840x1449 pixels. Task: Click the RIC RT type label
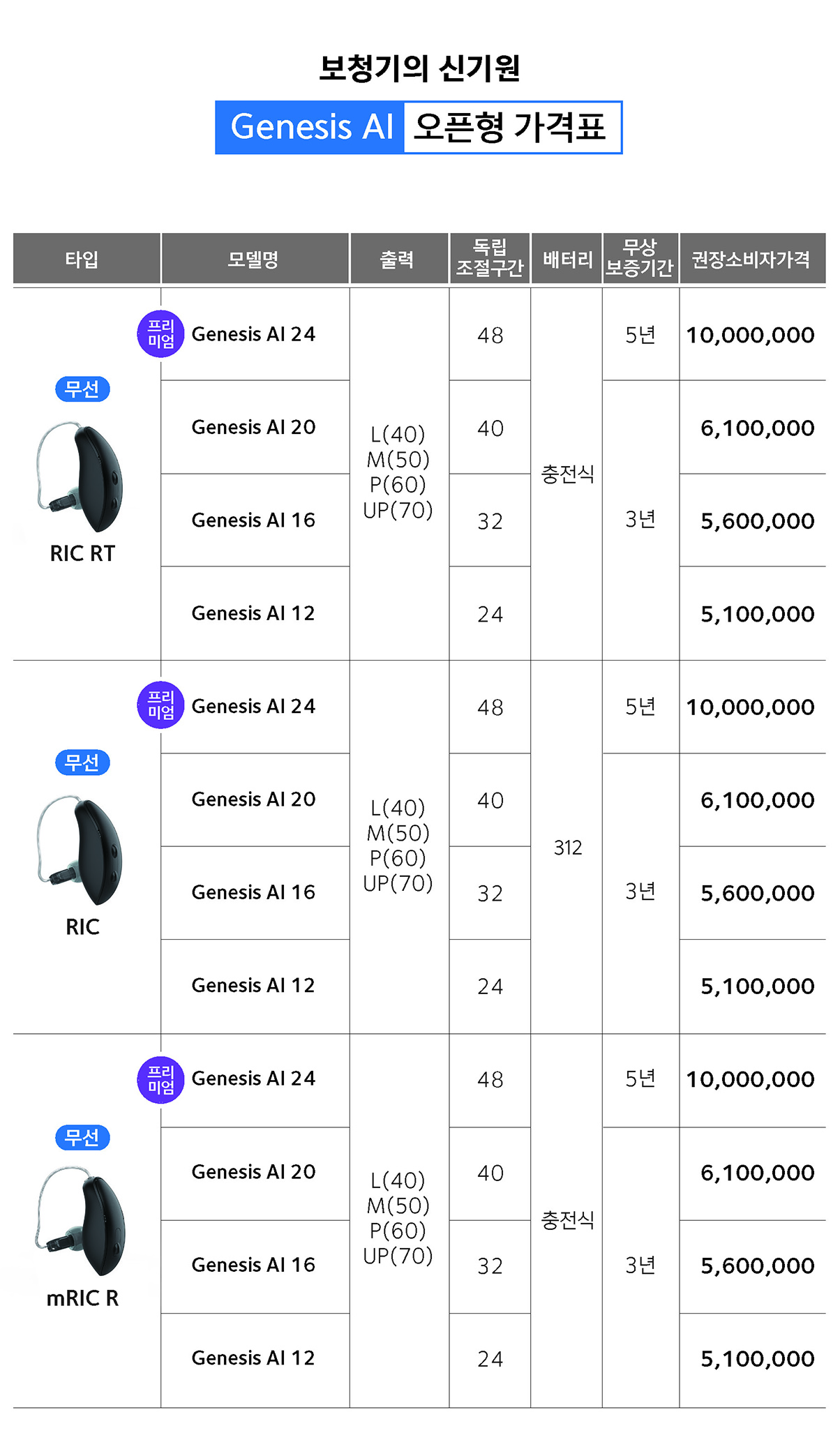[82, 553]
